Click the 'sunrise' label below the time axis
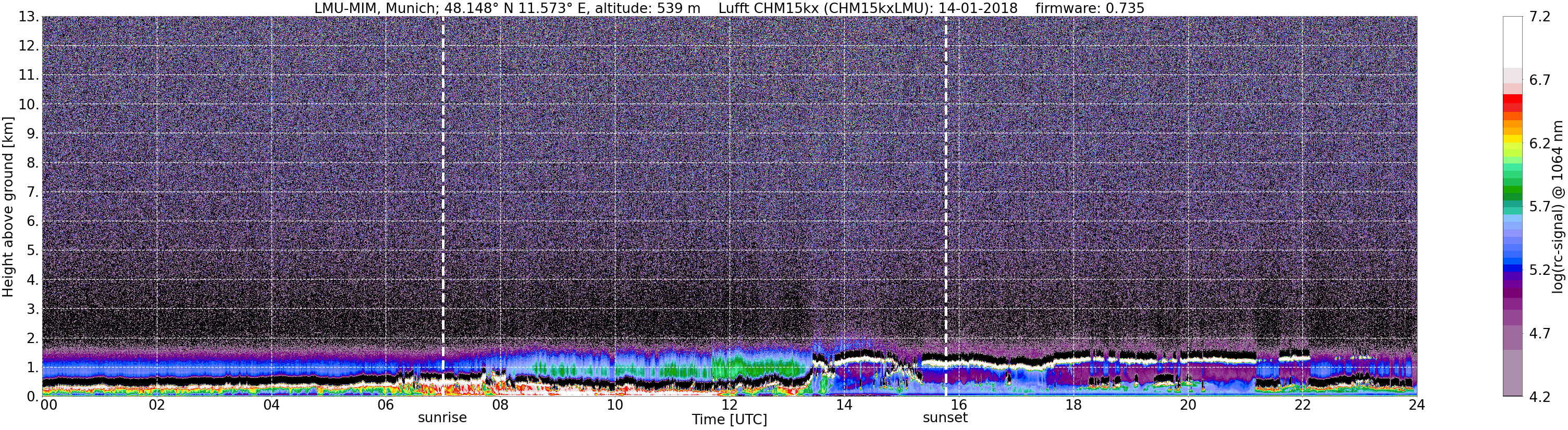Viewport: 1568px width, 430px height. pyautogui.click(x=442, y=418)
